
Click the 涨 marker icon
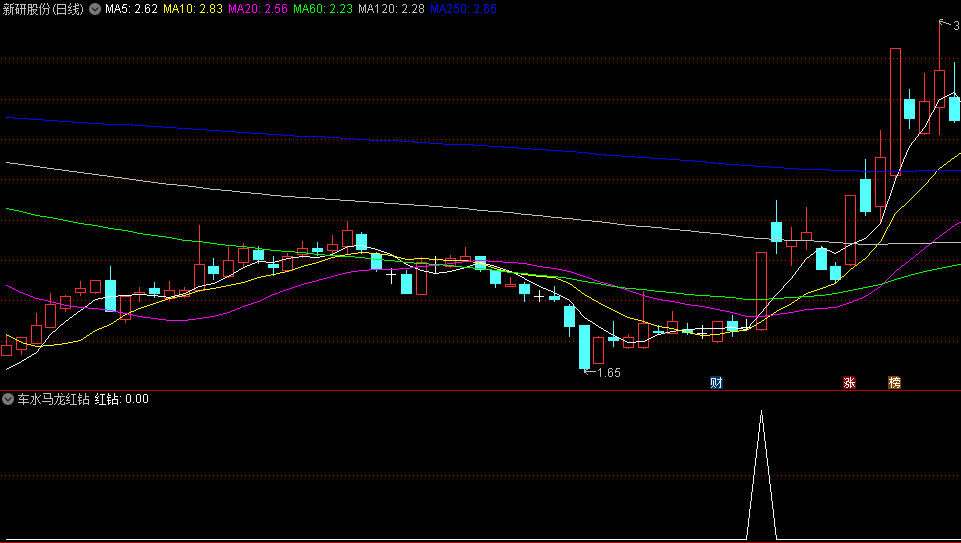point(849,383)
